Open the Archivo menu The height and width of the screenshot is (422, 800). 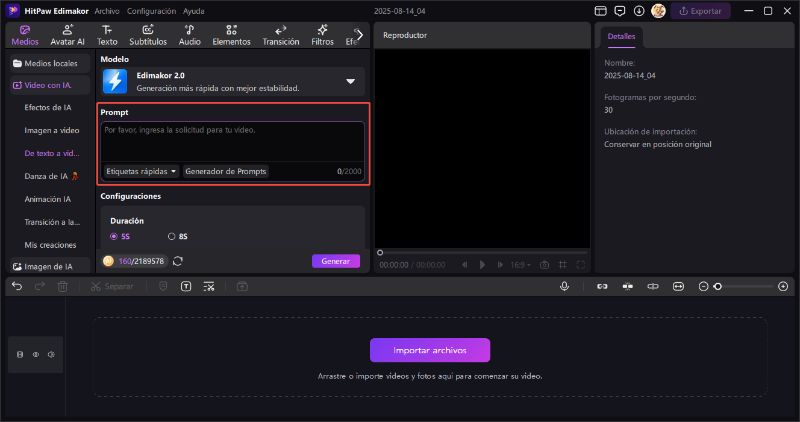click(107, 11)
